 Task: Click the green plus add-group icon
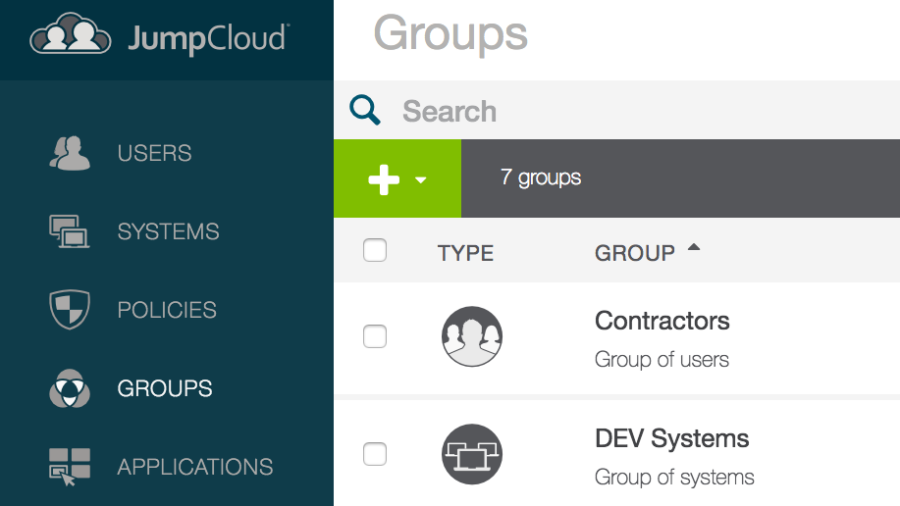(383, 180)
